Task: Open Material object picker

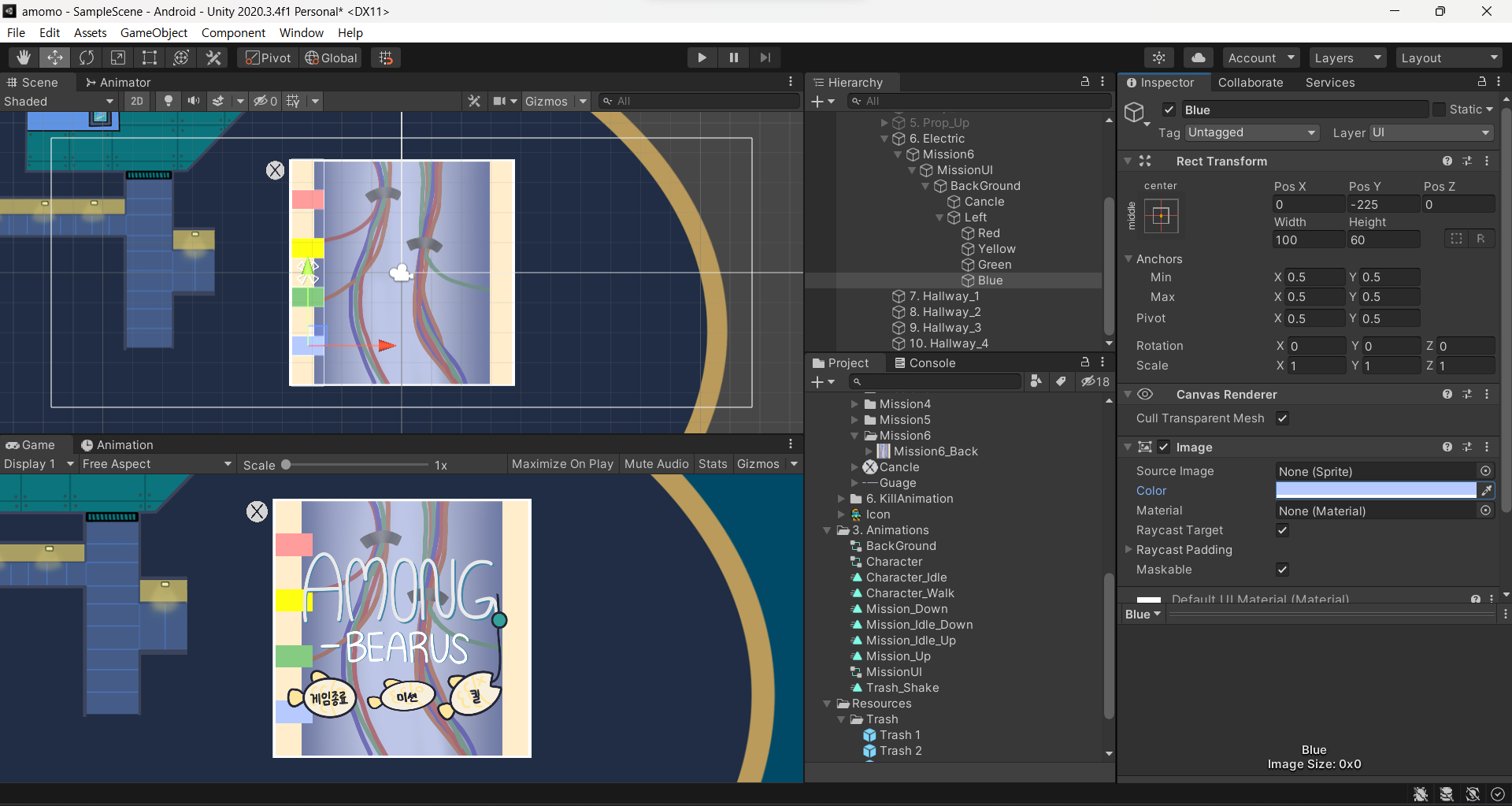Action: tap(1485, 511)
